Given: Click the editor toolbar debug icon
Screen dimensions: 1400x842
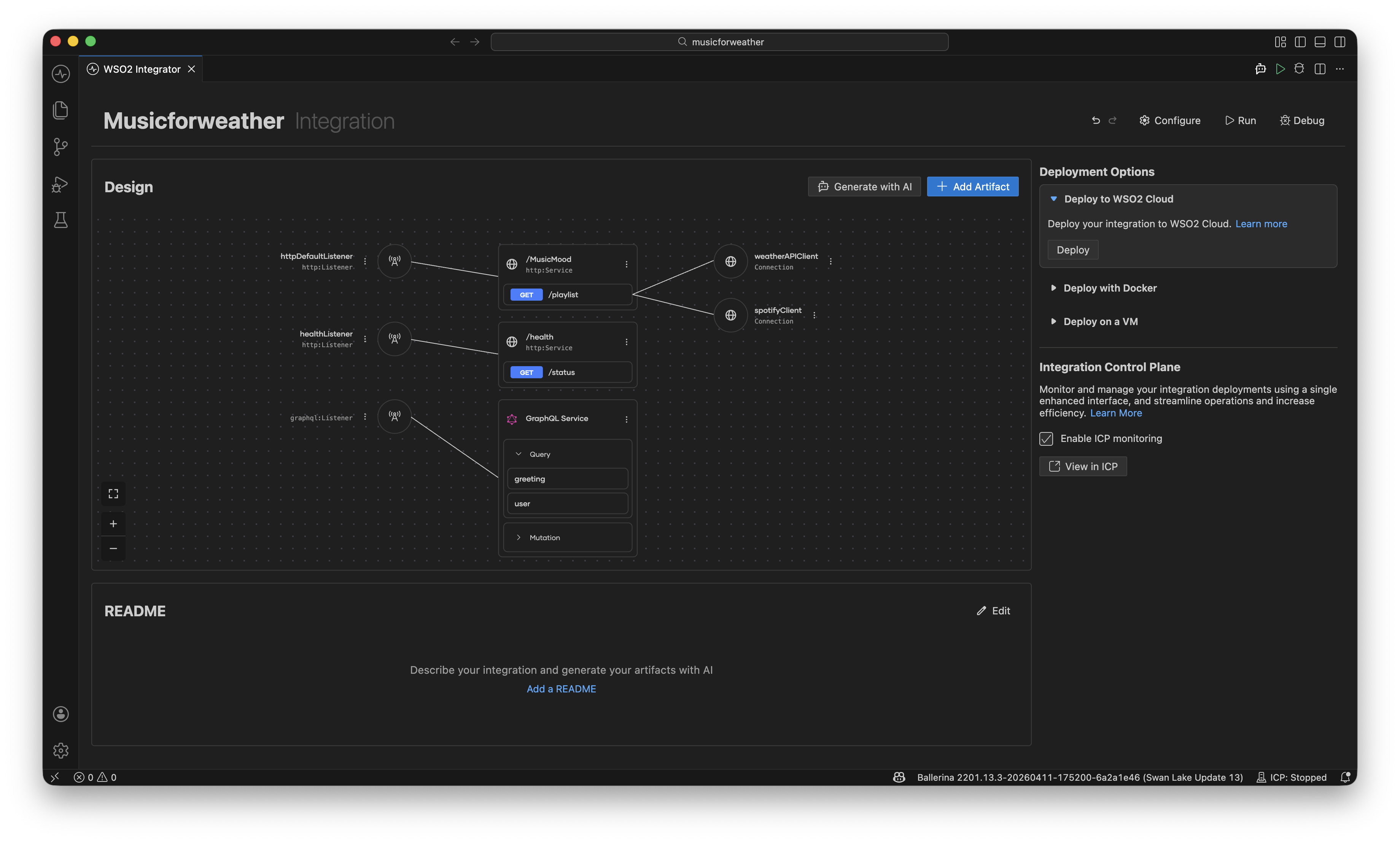Looking at the screenshot, I should 1299,69.
